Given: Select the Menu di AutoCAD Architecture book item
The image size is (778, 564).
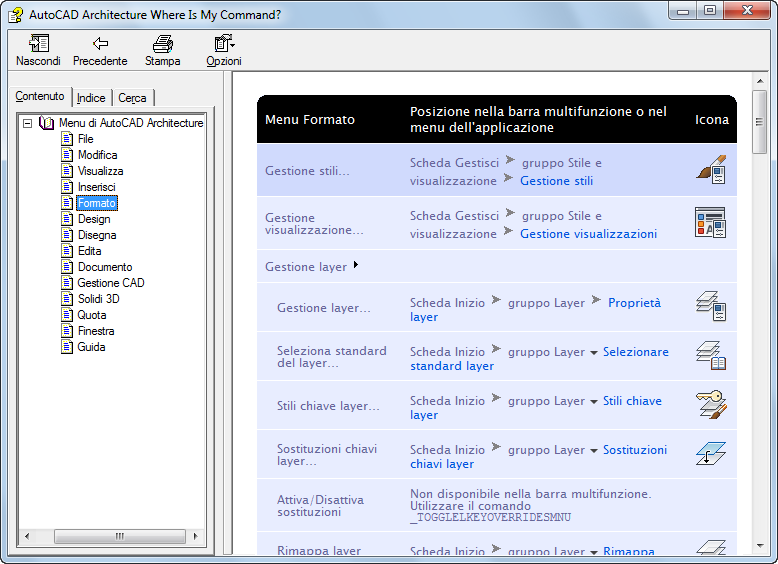Looking at the screenshot, I should (131, 123).
